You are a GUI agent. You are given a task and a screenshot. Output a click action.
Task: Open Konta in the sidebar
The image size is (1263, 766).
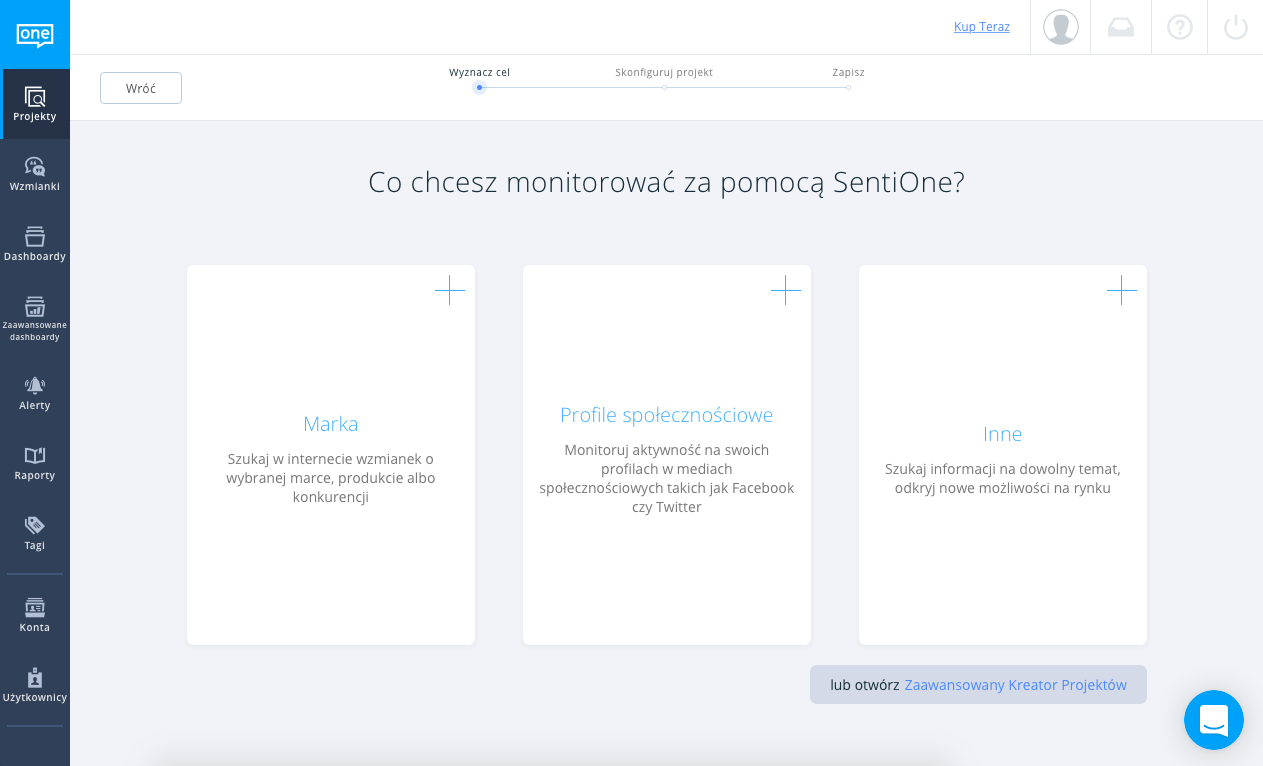point(35,615)
